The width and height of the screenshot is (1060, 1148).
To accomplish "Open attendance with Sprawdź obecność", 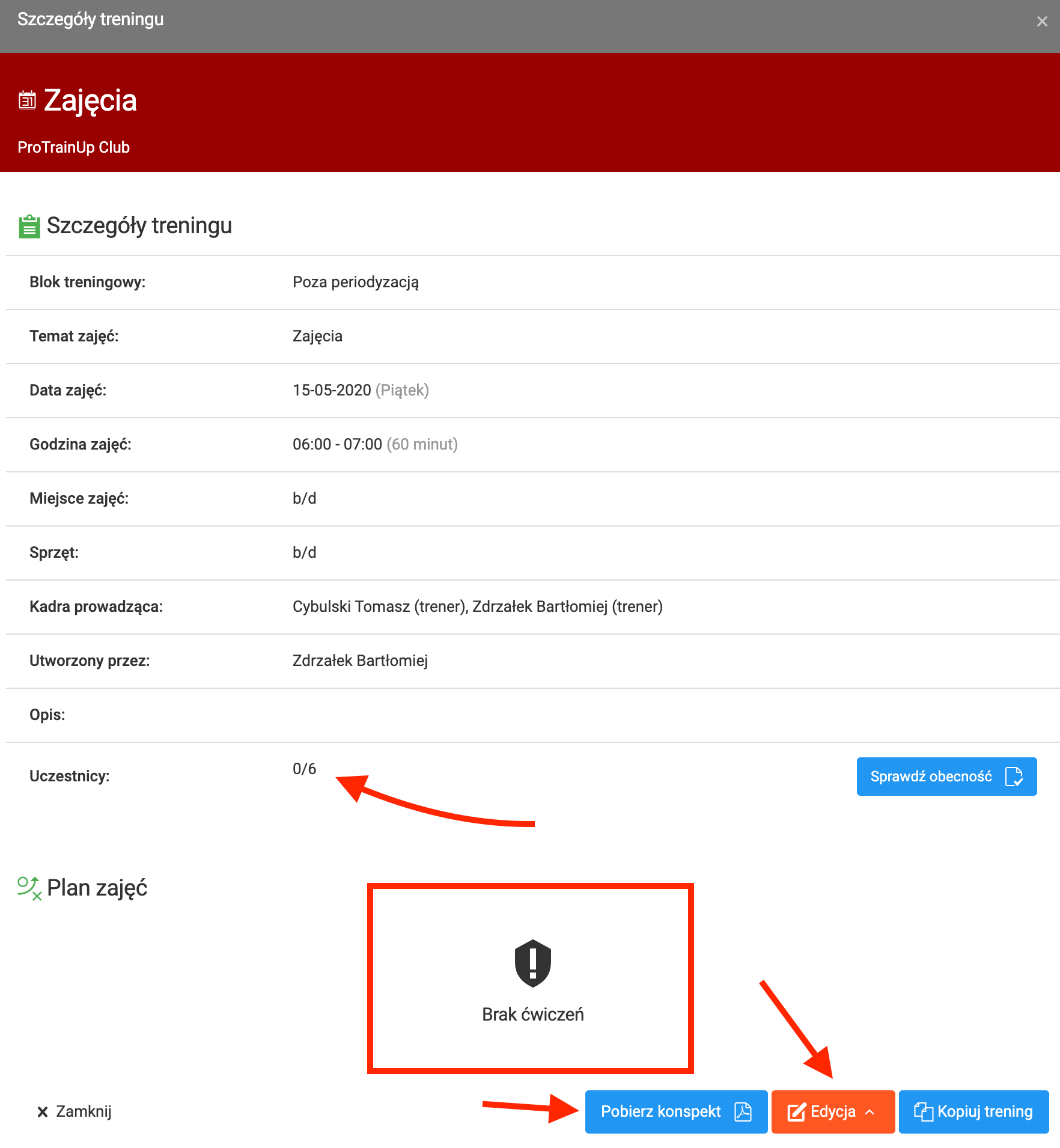I will [x=931, y=777].
